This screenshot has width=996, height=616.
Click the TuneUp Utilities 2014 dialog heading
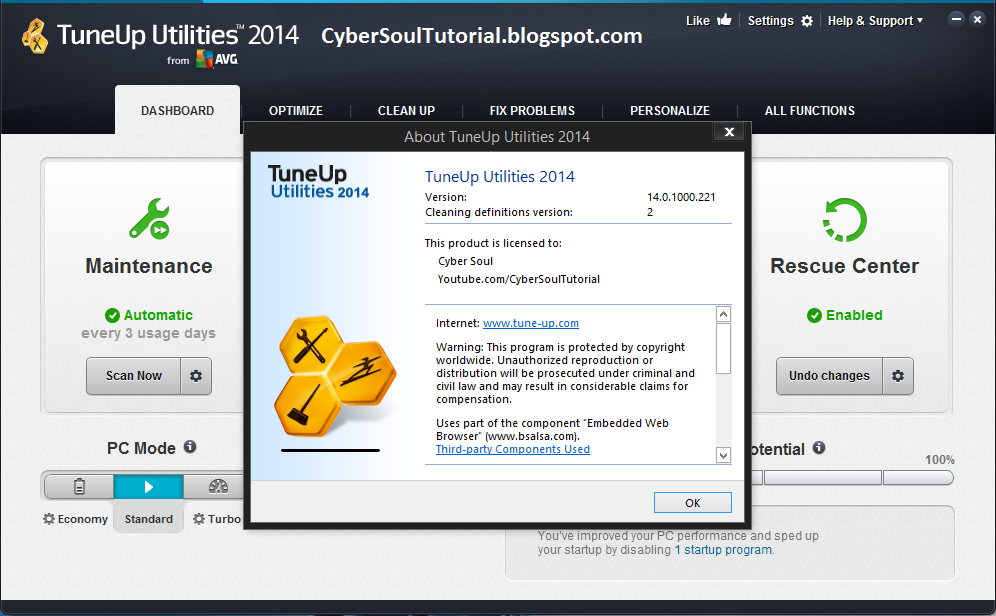click(x=499, y=177)
